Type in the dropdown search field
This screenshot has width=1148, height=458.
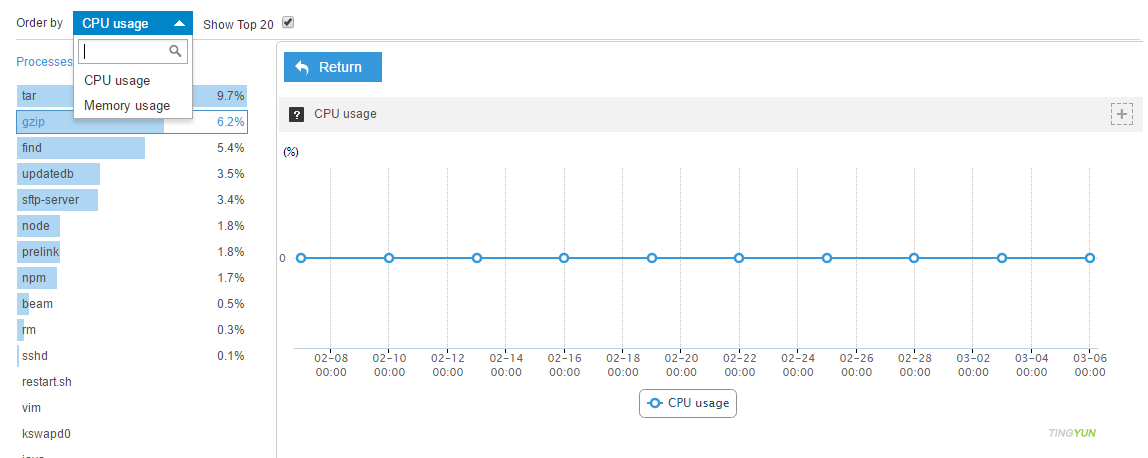[x=124, y=51]
